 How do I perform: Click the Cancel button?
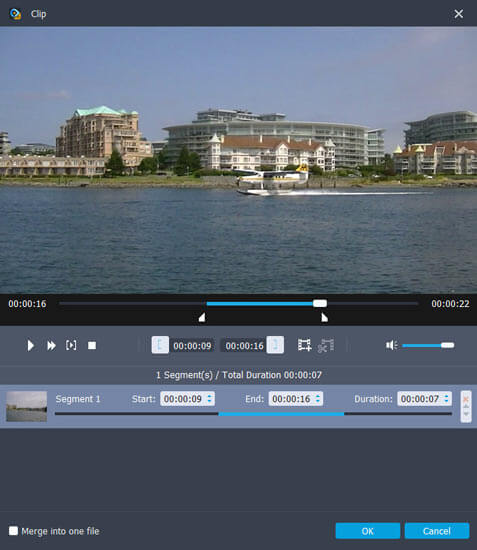pyautogui.click(x=437, y=531)
